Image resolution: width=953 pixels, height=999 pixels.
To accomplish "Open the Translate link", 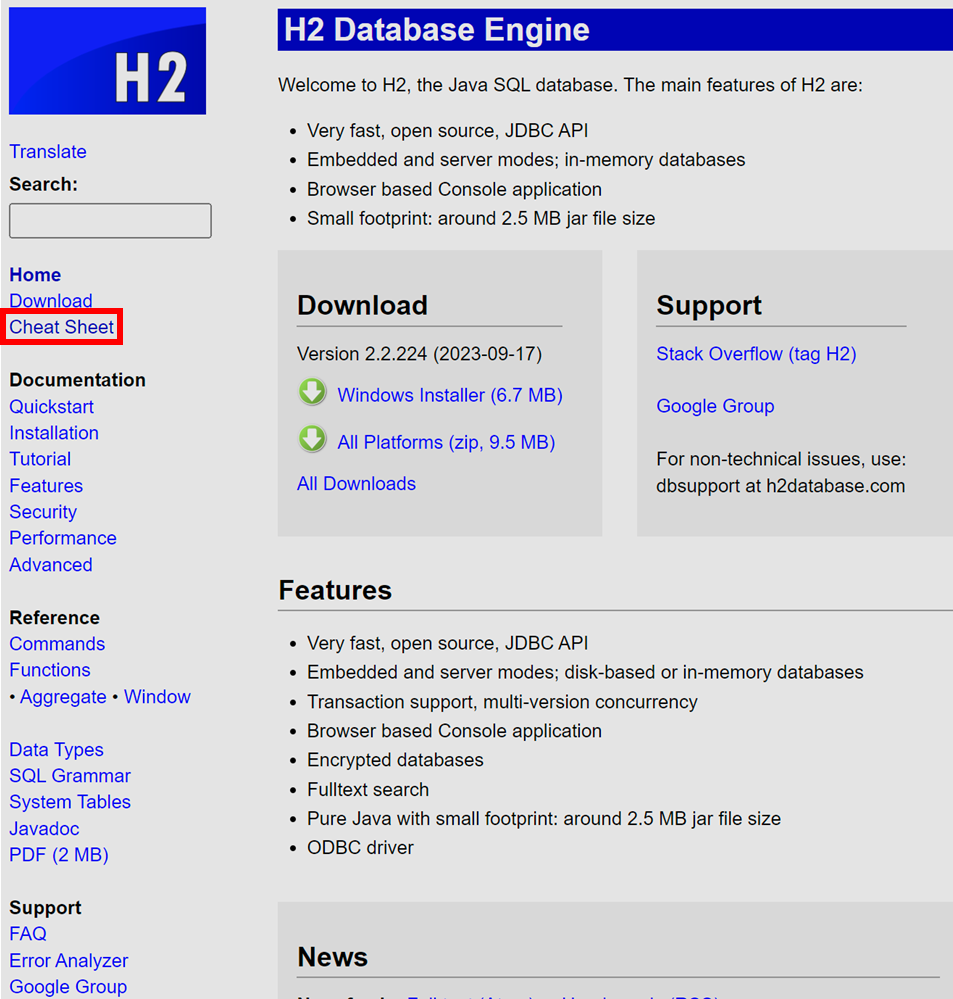I will click(x=48, y=152).
